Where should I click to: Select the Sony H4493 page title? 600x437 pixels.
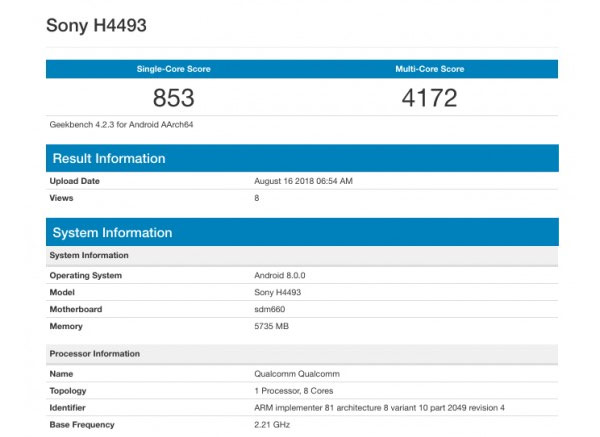96,26
